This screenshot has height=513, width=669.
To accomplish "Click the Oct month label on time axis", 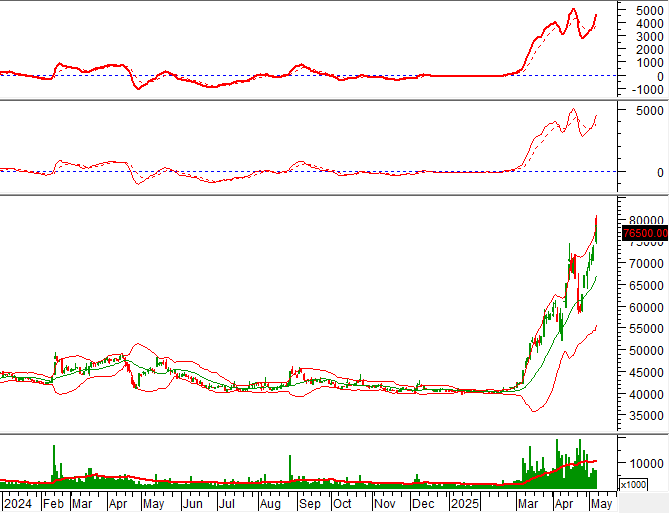I will pyautogui.click(x=342, y=504).
